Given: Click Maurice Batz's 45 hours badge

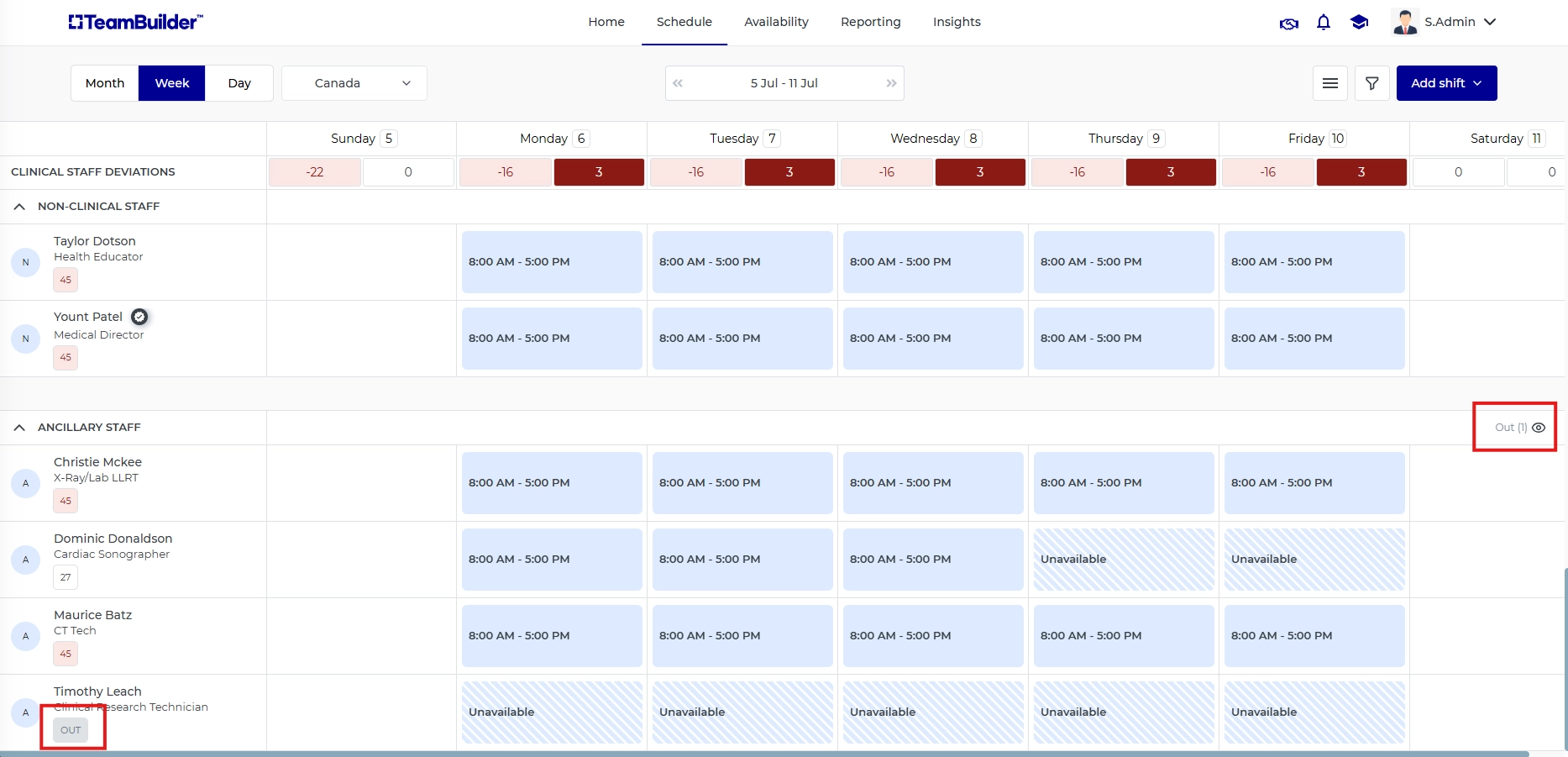Looking at the screenshot, I should click(66, 654).
